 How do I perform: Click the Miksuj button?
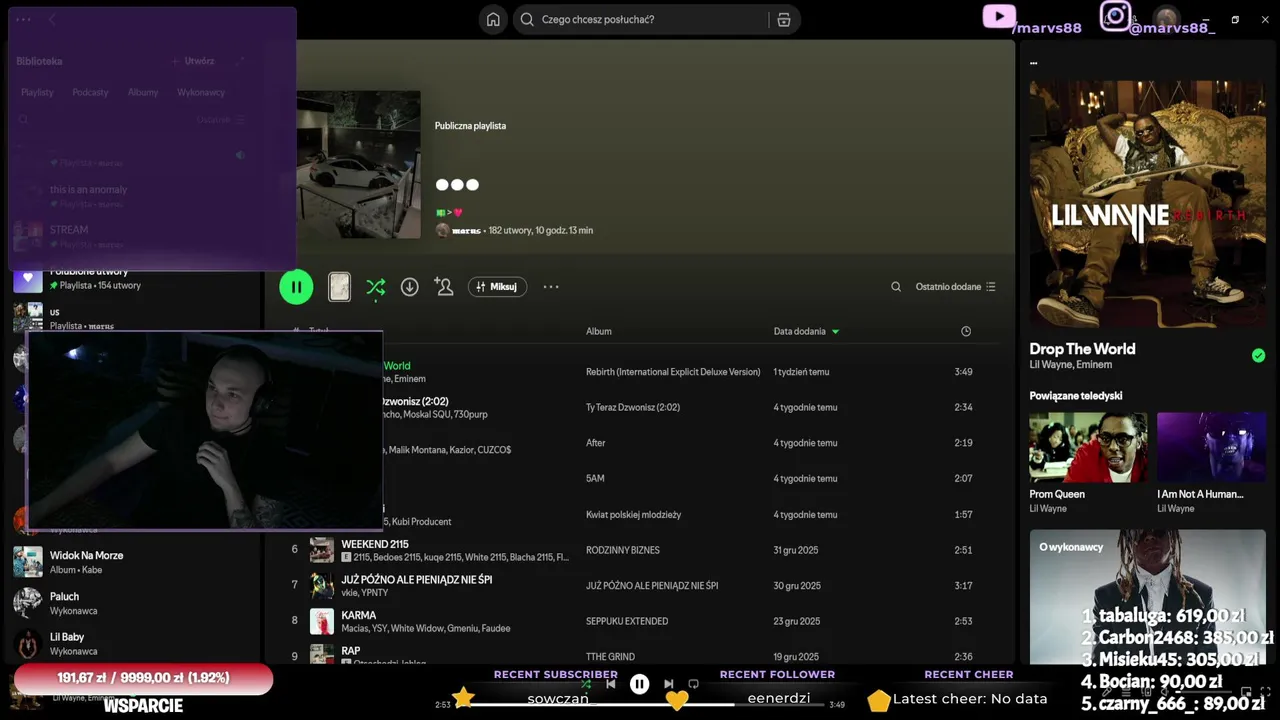[497, 287]
